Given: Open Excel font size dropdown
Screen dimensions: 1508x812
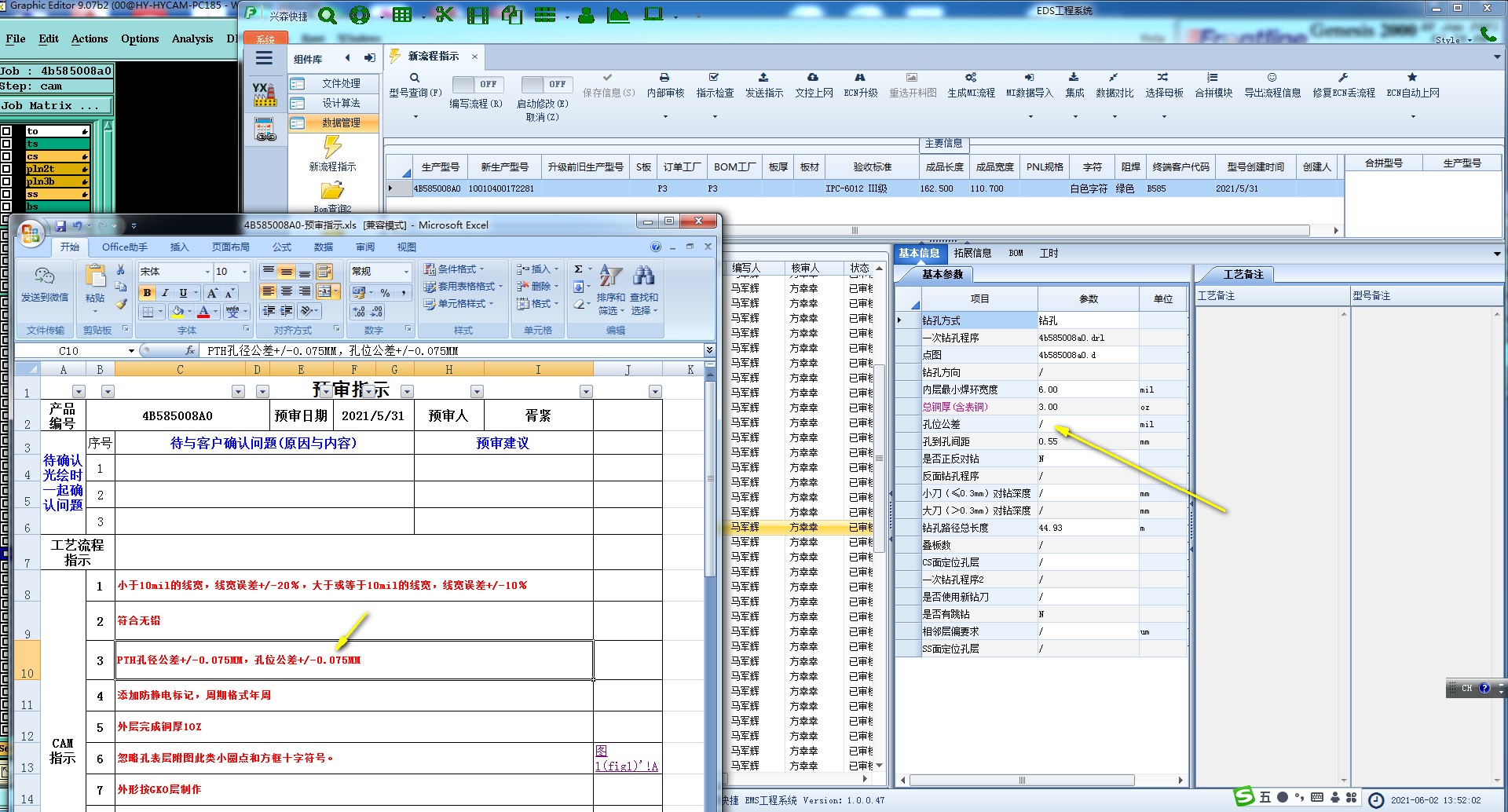Looking at the screenshot, I should 244,272.
